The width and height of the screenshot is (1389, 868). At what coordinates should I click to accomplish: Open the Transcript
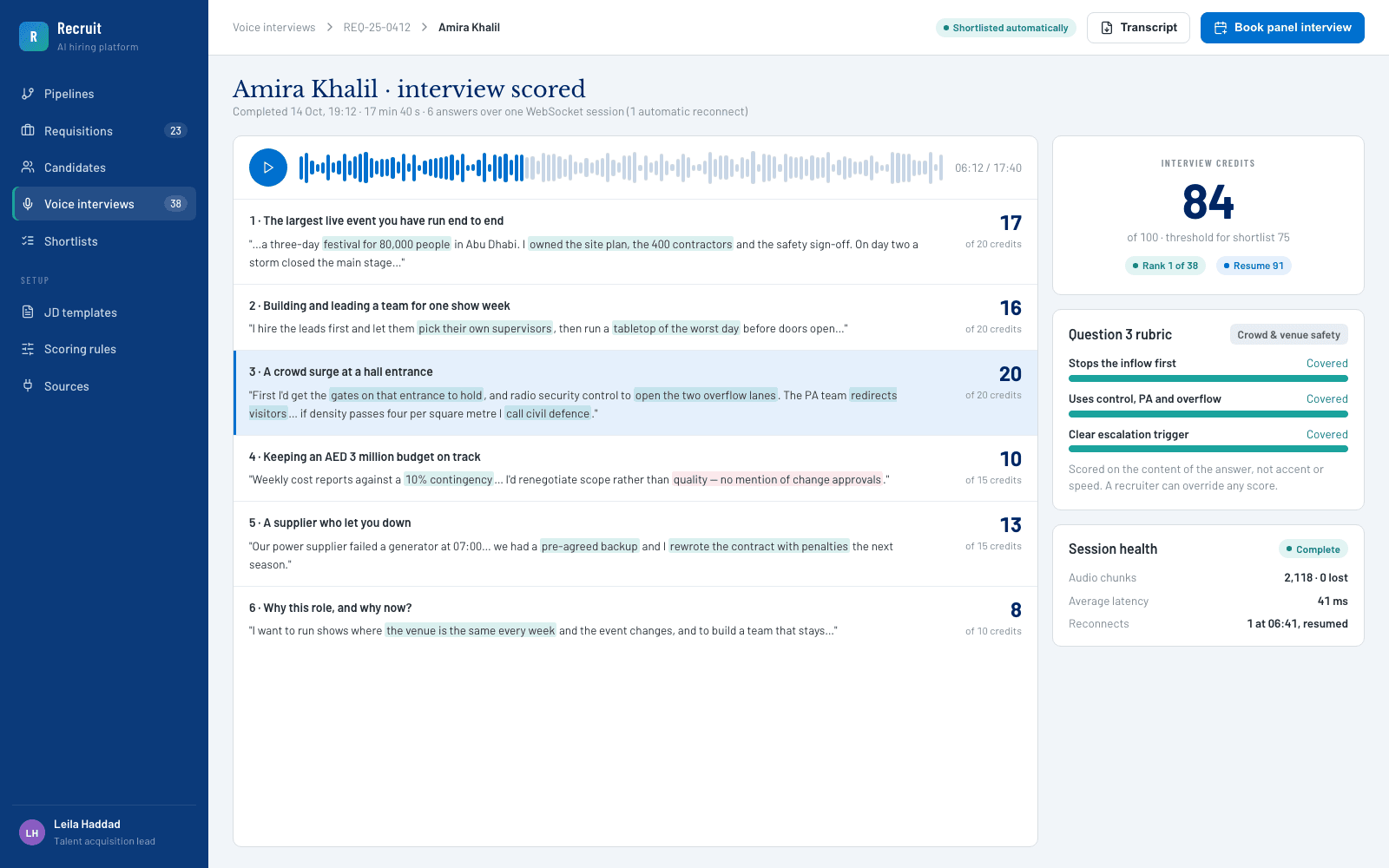coord(1138,28)
